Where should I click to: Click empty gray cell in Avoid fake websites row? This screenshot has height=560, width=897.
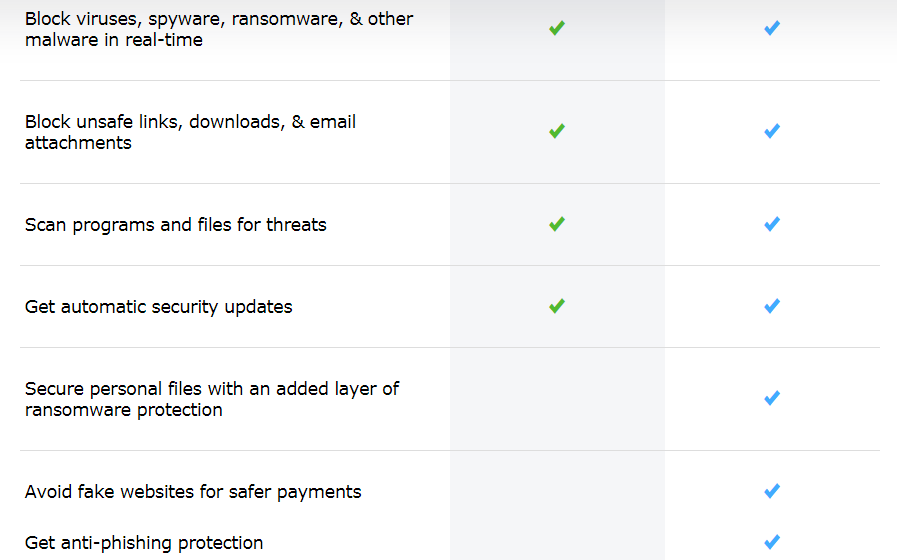pyautogui.click(x=557, y=491)
